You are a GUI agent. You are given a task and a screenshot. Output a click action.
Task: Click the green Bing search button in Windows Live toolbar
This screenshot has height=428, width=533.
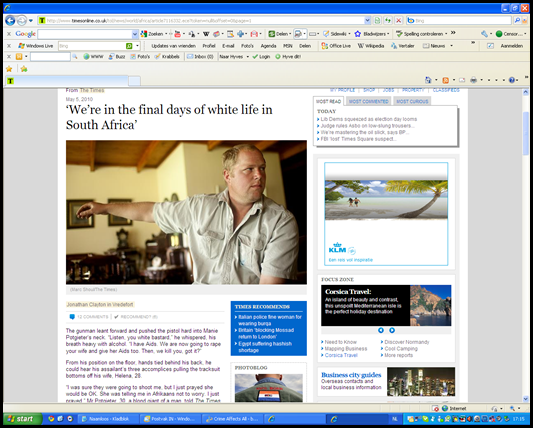tap(129, 46)
